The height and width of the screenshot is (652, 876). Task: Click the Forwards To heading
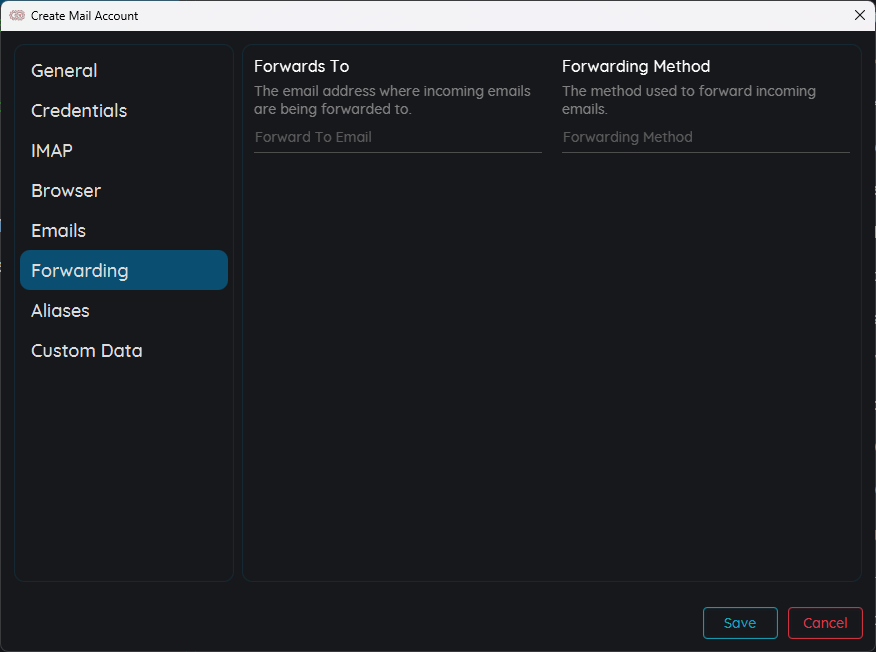[x=302, y=66]
